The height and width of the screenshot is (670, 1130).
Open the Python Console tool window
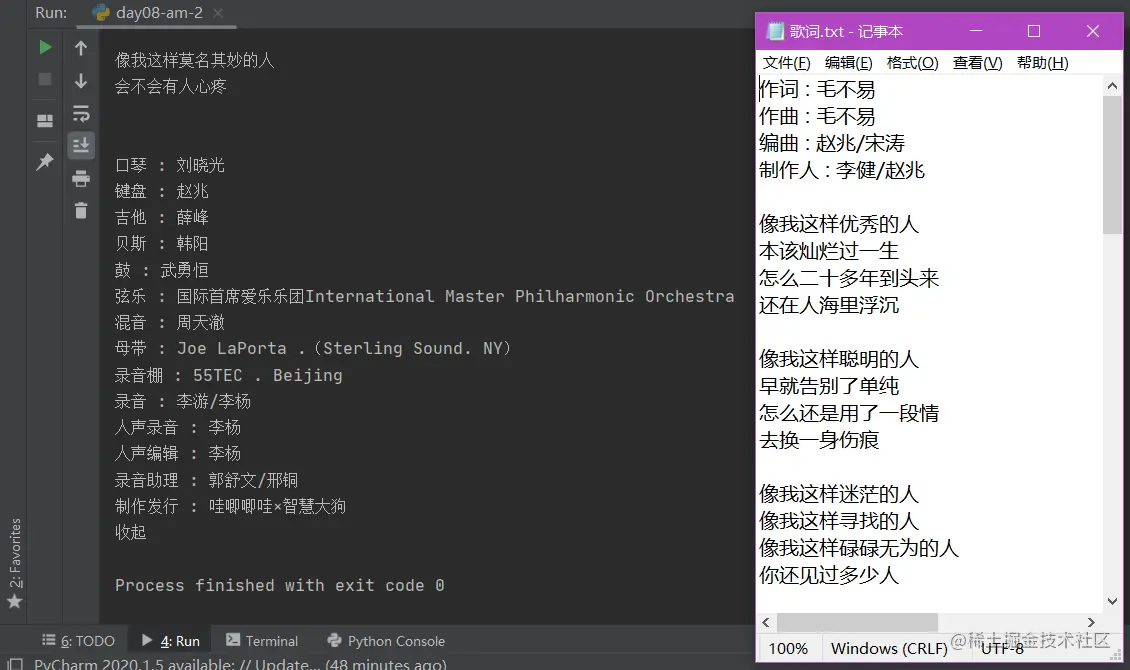tap(386, 640)
